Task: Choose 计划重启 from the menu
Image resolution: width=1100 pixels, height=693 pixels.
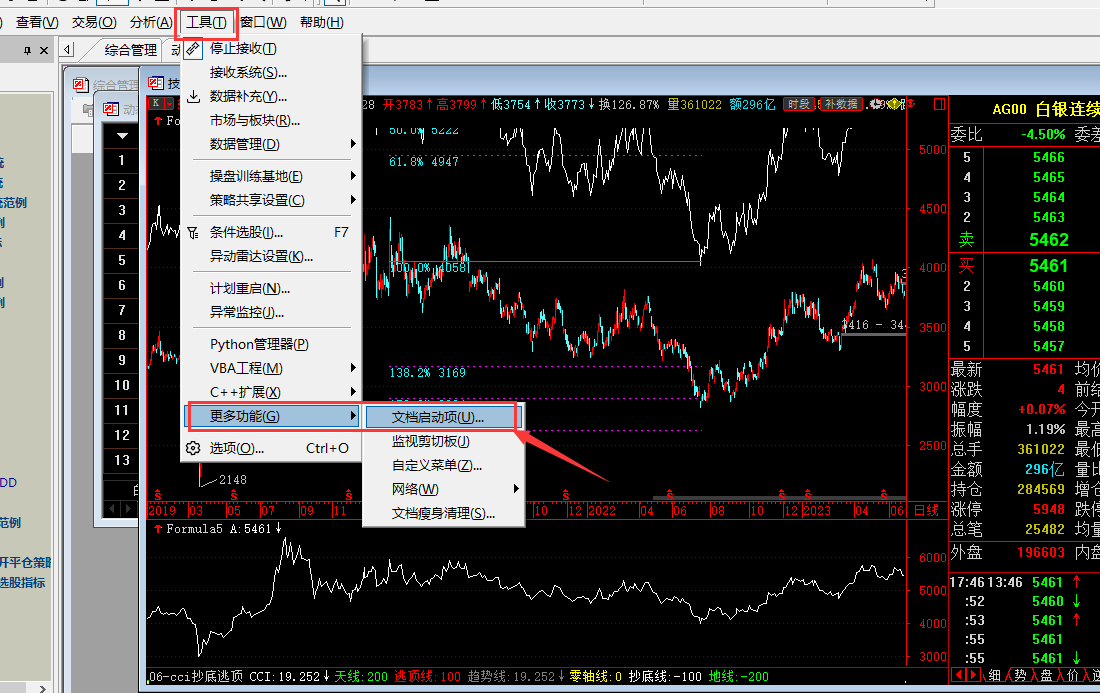Action: point(272,288)
